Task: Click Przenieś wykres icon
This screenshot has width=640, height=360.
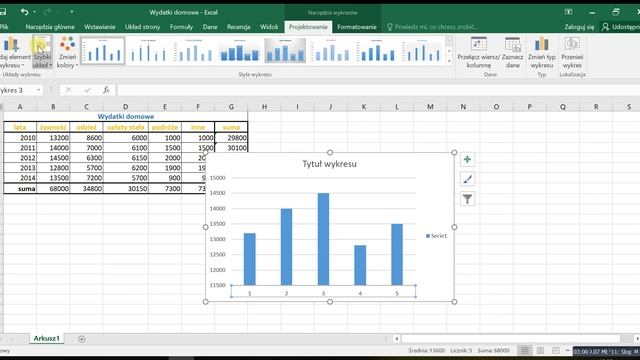Action: pyautogui.click(x=572, y=52)
